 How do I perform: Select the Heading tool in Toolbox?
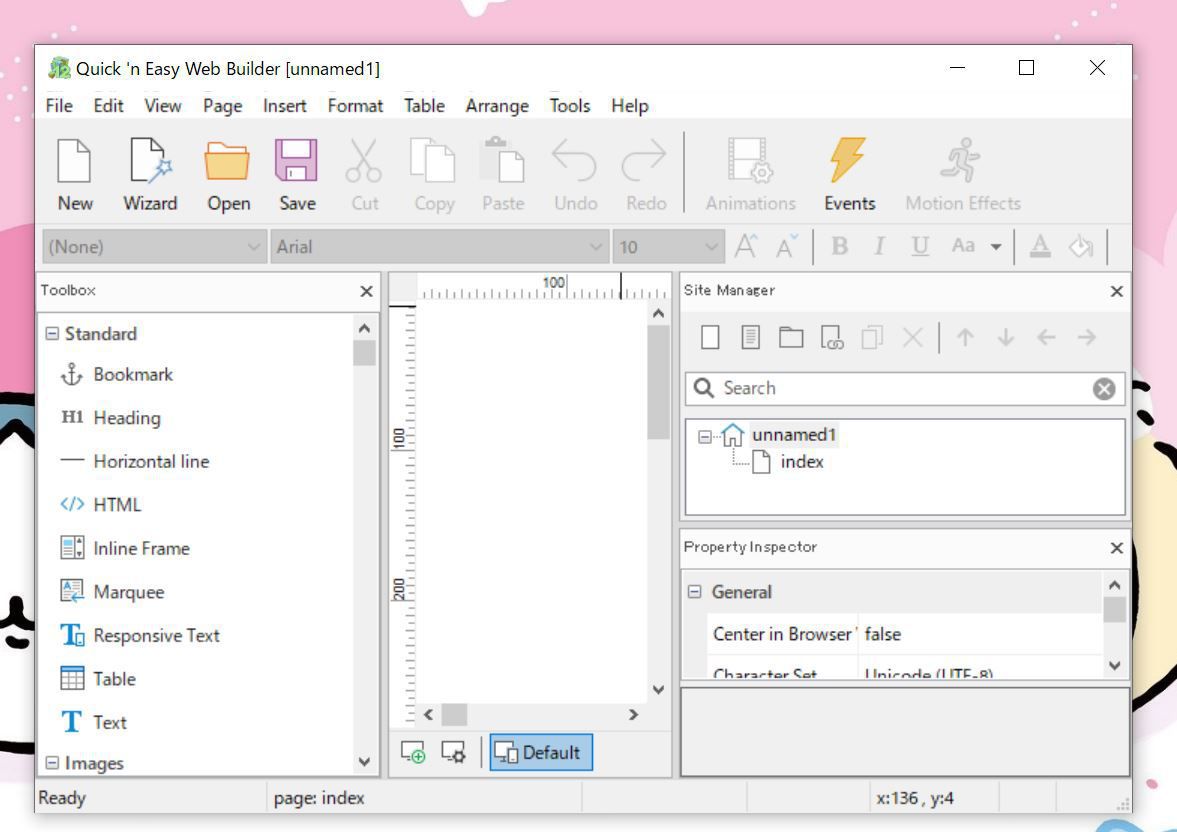pyautogui.click(x=111, y=418)
